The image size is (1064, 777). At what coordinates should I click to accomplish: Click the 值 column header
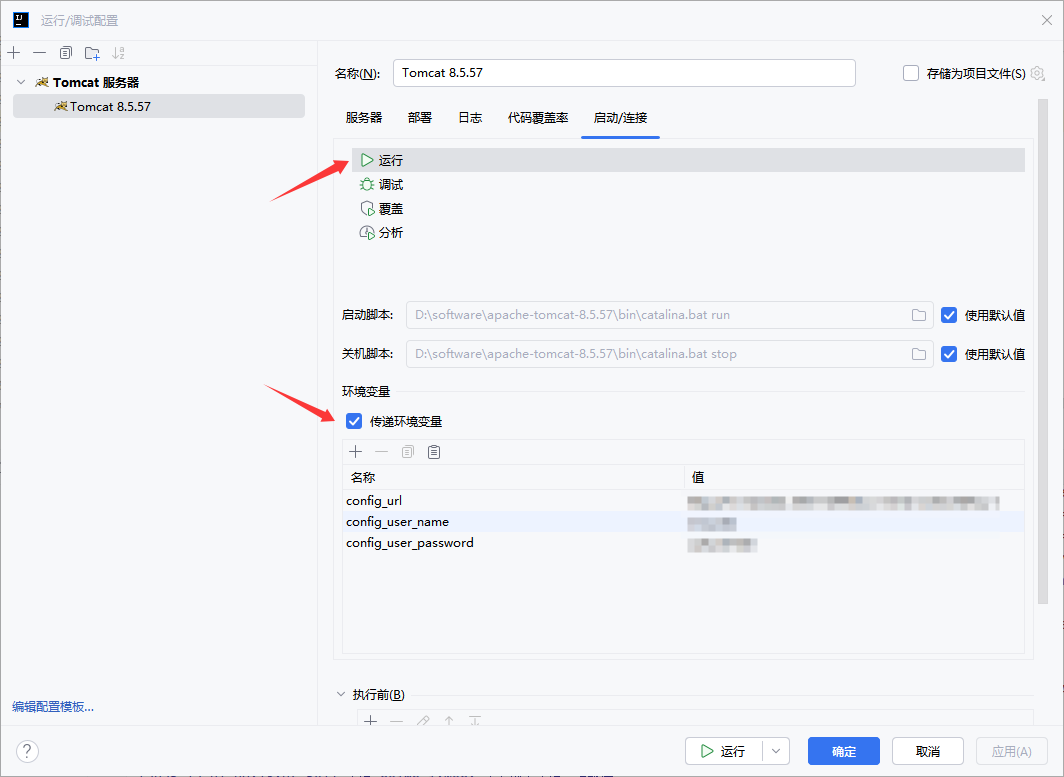pyautogui.click(x=854, y=477)
